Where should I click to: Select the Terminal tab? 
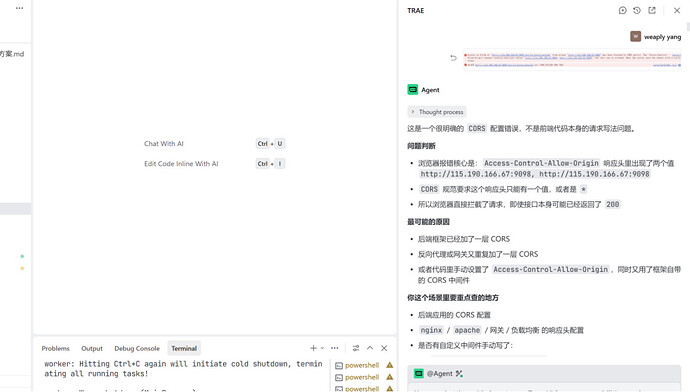click(184, 348)
